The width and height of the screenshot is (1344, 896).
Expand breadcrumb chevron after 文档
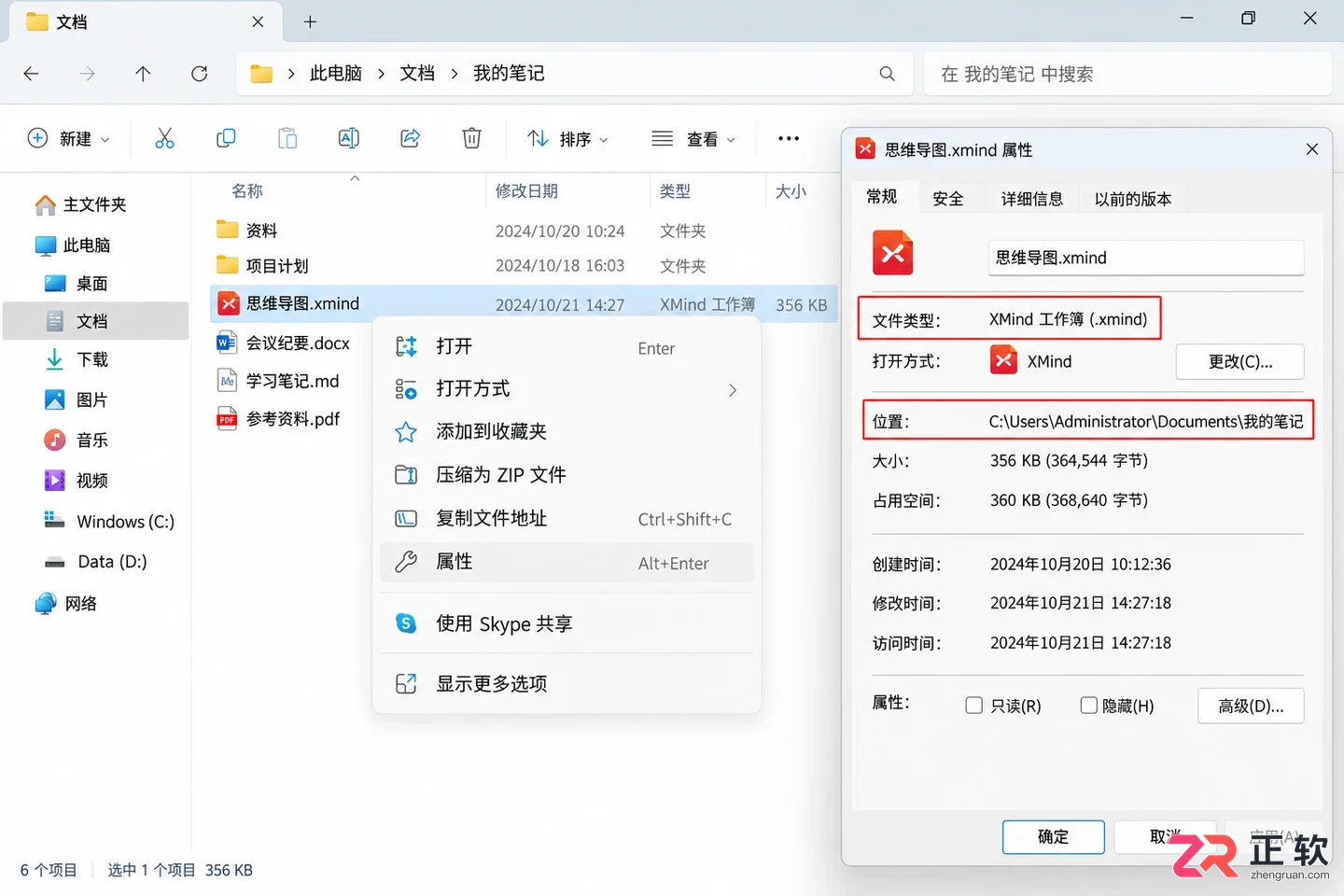click(x=455, y=74)
